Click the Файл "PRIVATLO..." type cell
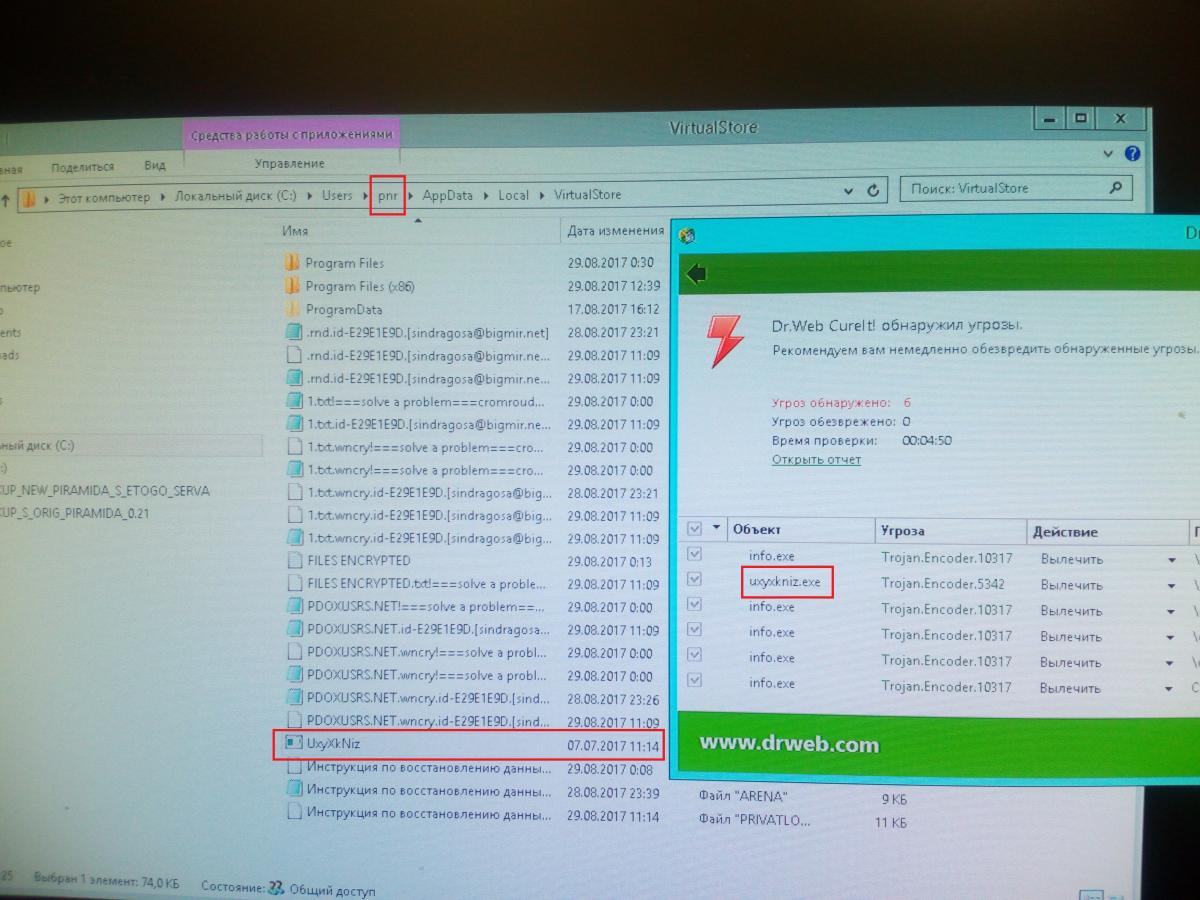 pos(754,821)
